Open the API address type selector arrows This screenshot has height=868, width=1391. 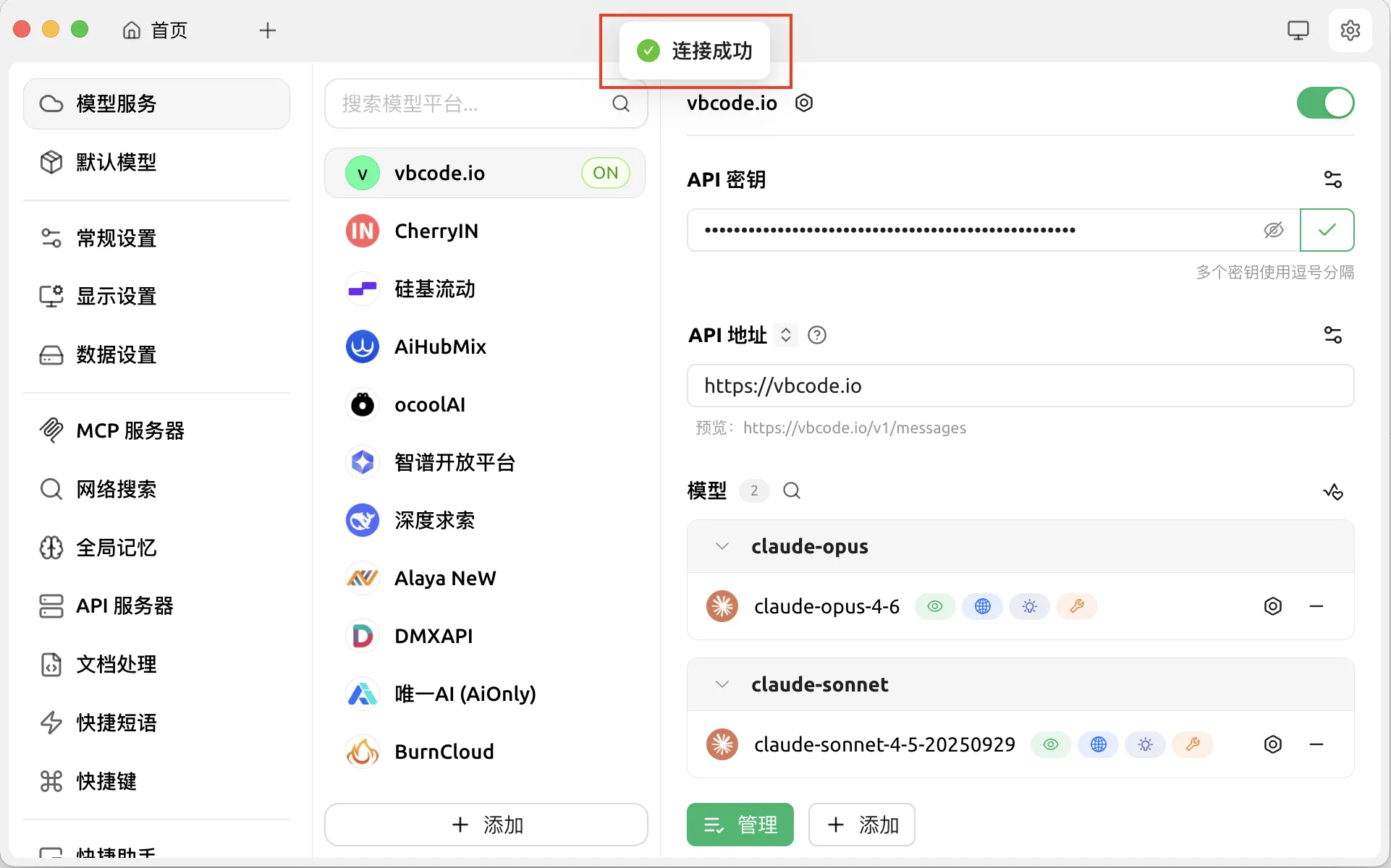tap(785, 335)
